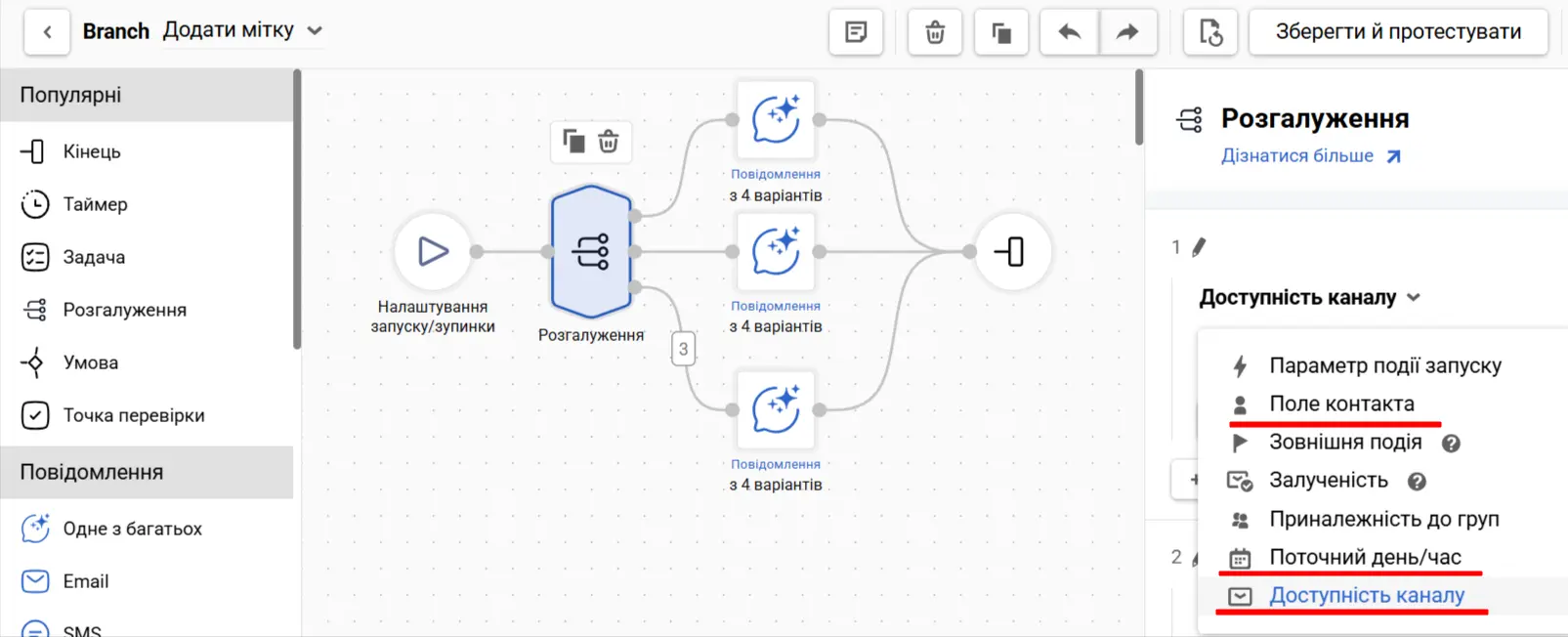The height and width of the screenshot is (637, 1568).
Task: Open the notes icon in top toolbar
Action: tap(856, 33)
